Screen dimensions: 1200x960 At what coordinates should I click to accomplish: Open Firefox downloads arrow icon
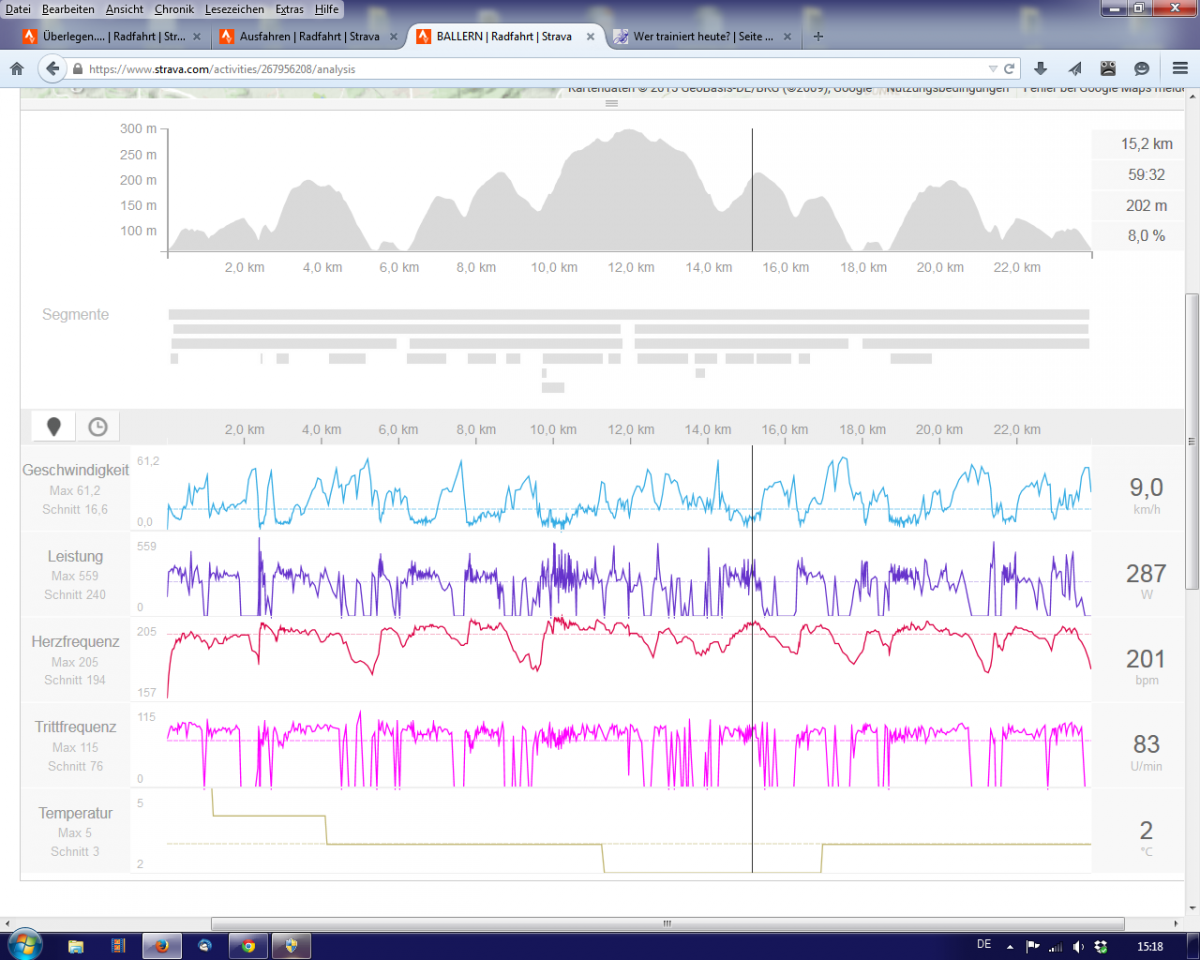point(1041,69)
